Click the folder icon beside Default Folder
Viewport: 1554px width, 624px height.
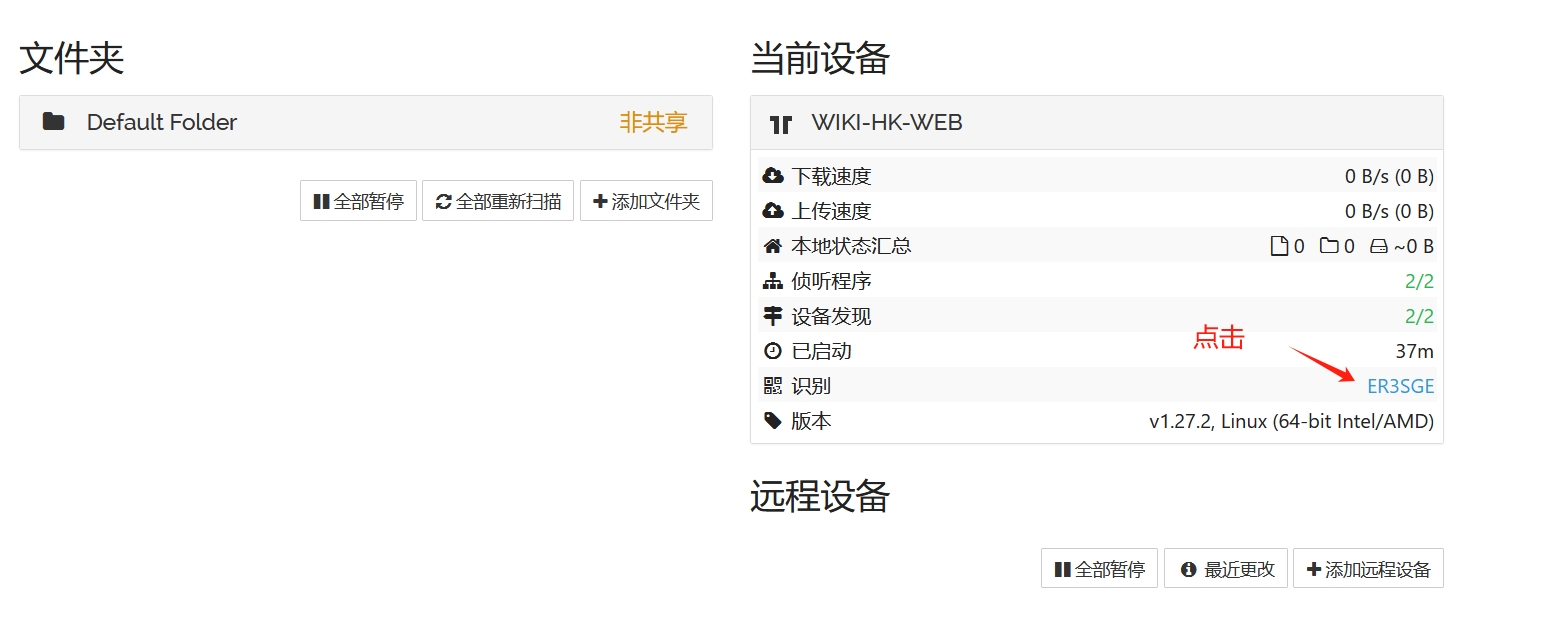55,122
